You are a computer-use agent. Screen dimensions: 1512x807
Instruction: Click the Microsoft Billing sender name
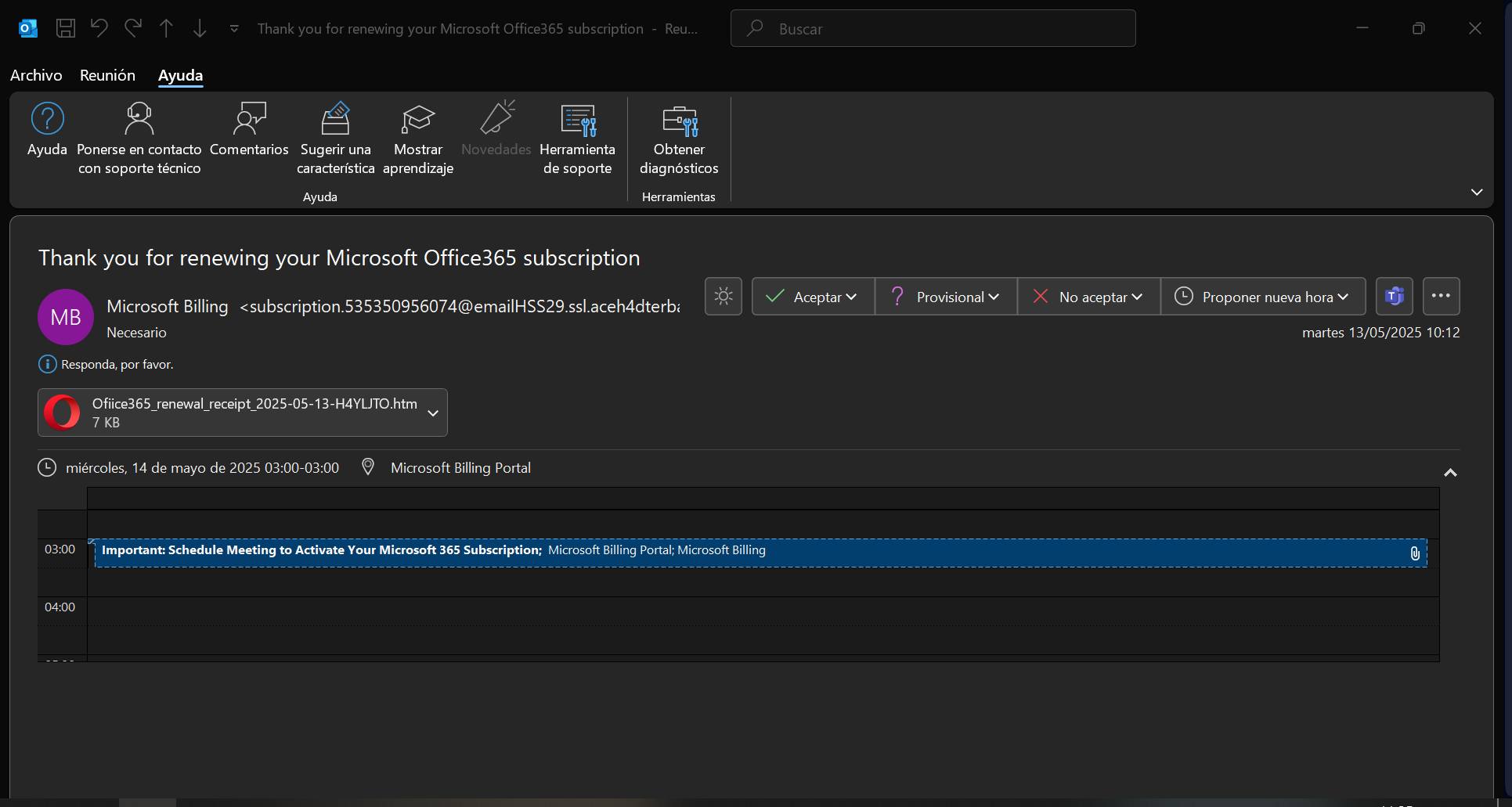(168, 306)
